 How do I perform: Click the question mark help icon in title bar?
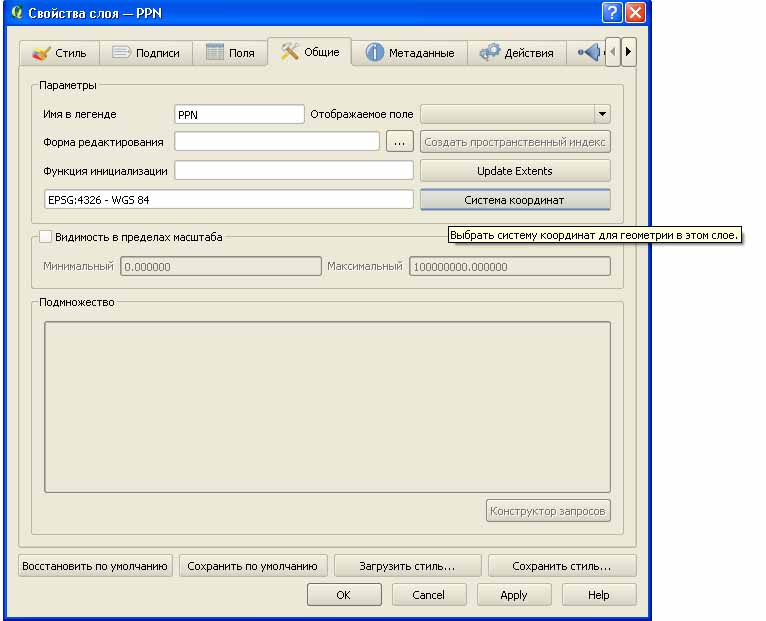(612, 13)
